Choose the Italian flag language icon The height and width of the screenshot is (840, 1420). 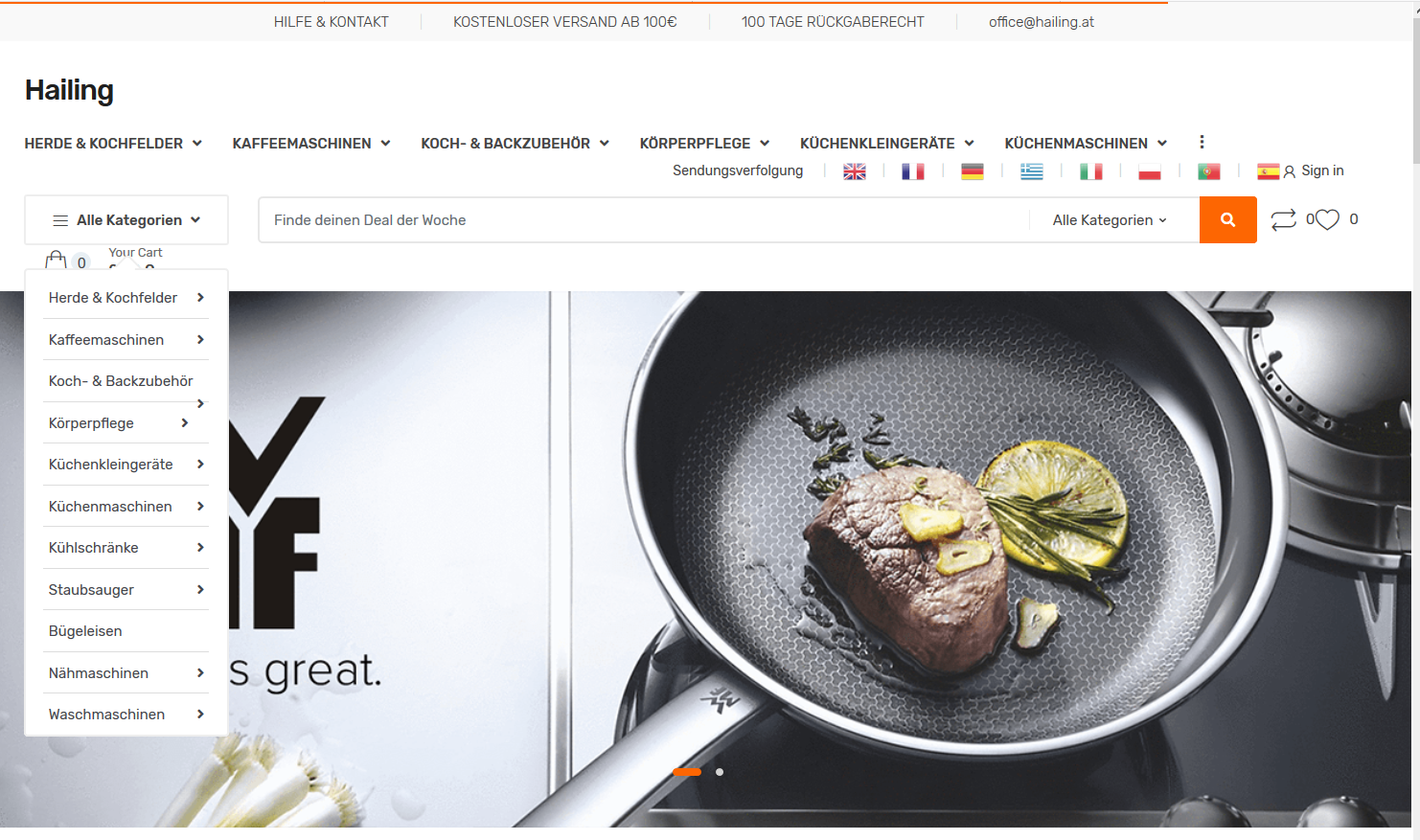[1090, 171]
